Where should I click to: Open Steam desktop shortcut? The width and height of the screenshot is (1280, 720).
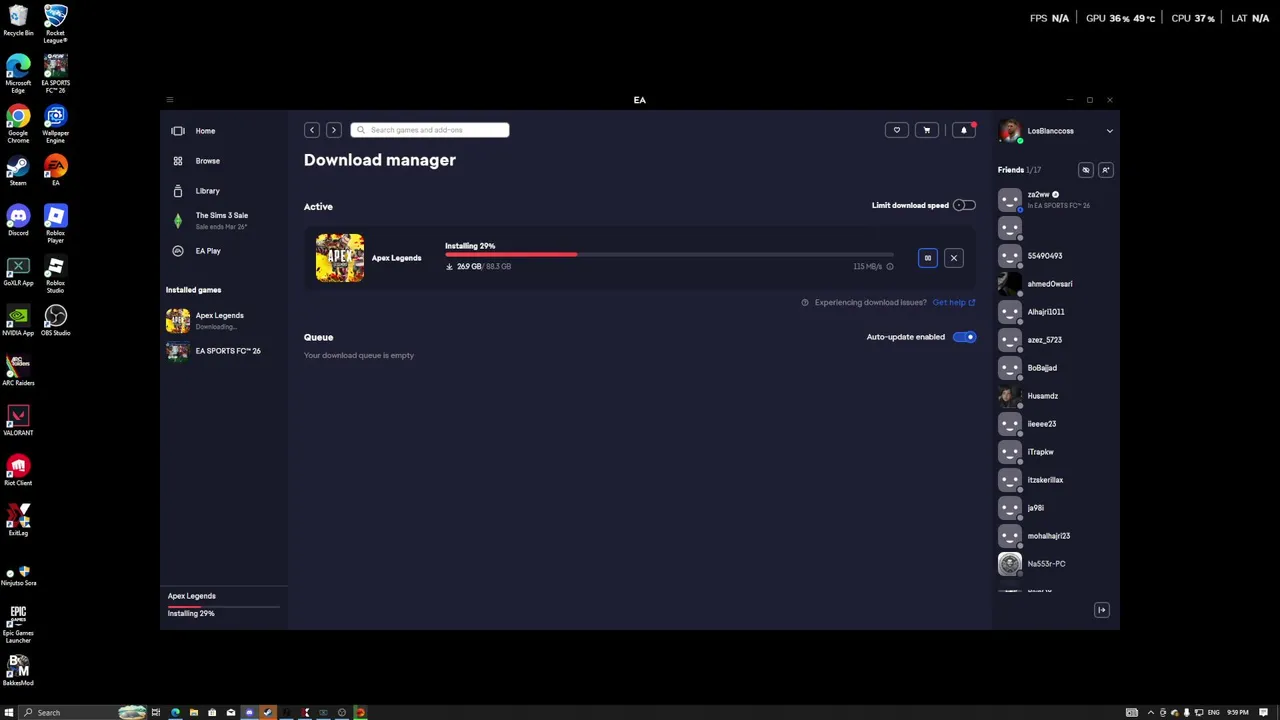18,171
